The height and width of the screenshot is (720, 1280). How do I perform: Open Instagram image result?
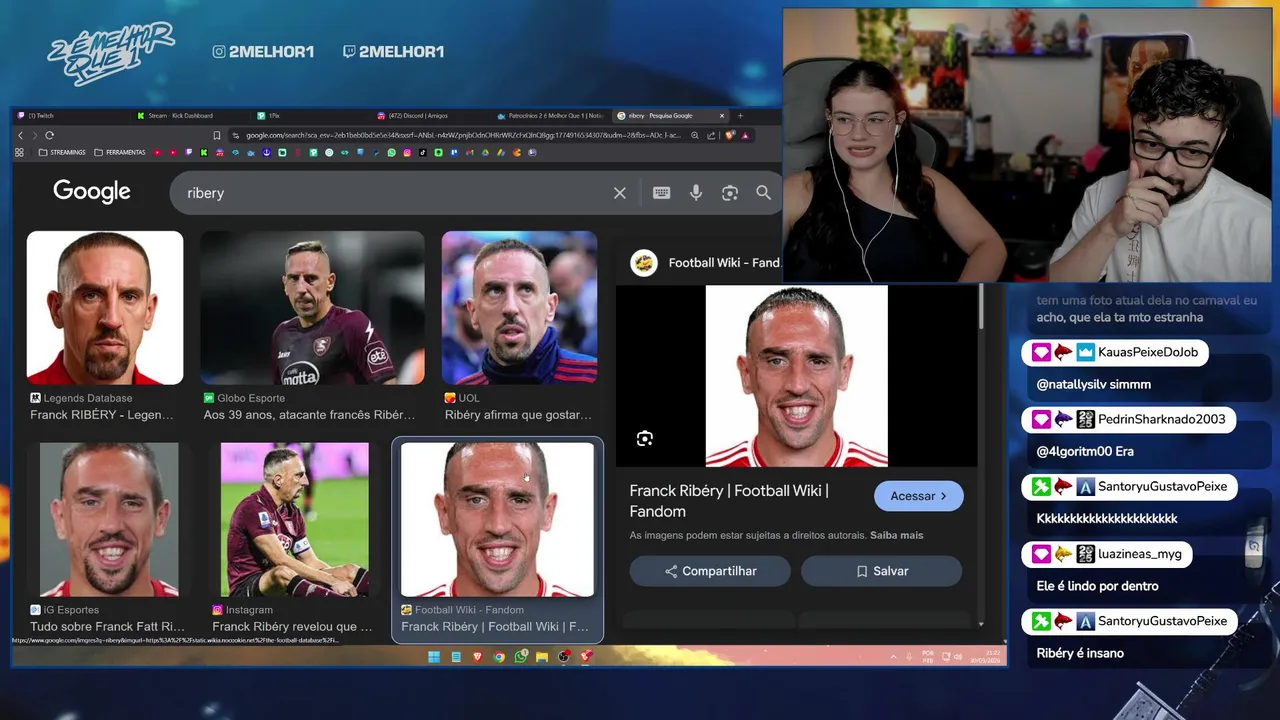[x=295, y=520]
